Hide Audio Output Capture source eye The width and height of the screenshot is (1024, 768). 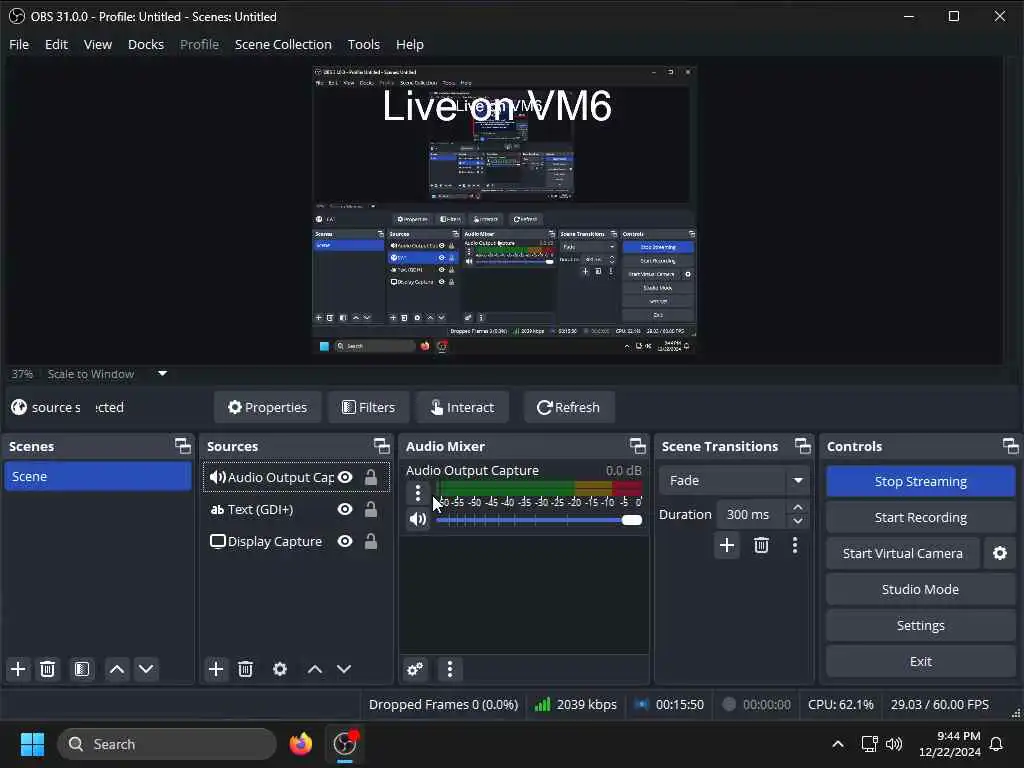click(x=345, y=477)
